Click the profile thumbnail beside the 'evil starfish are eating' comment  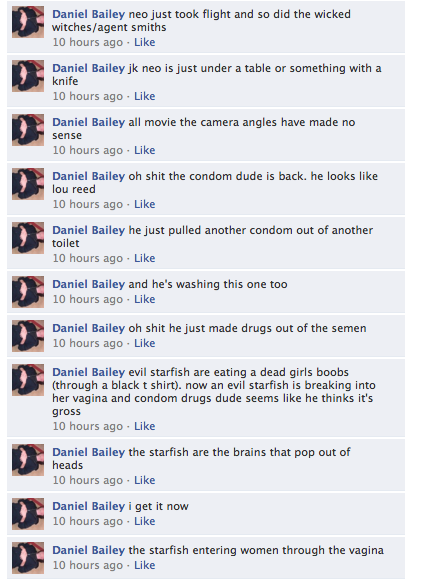pos(28,380)
